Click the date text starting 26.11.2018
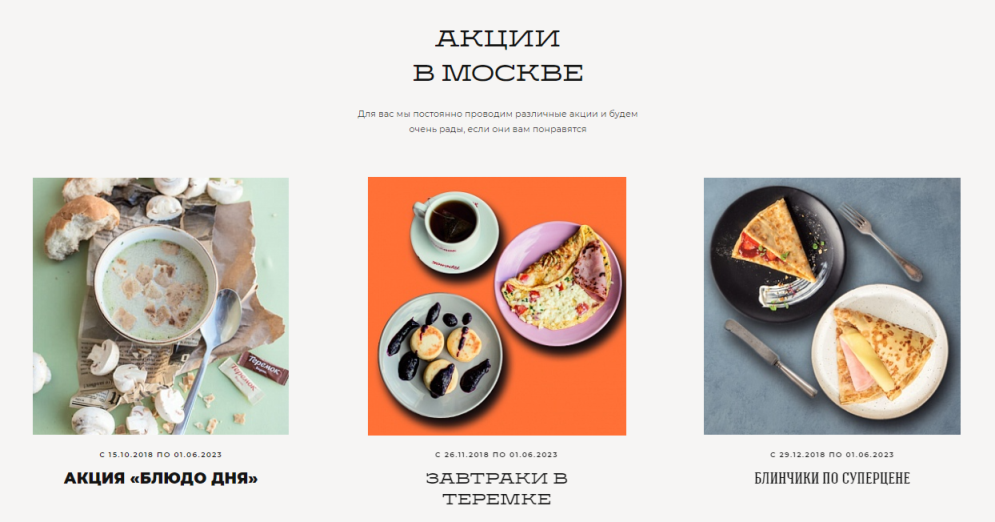 tap(497, 454)
